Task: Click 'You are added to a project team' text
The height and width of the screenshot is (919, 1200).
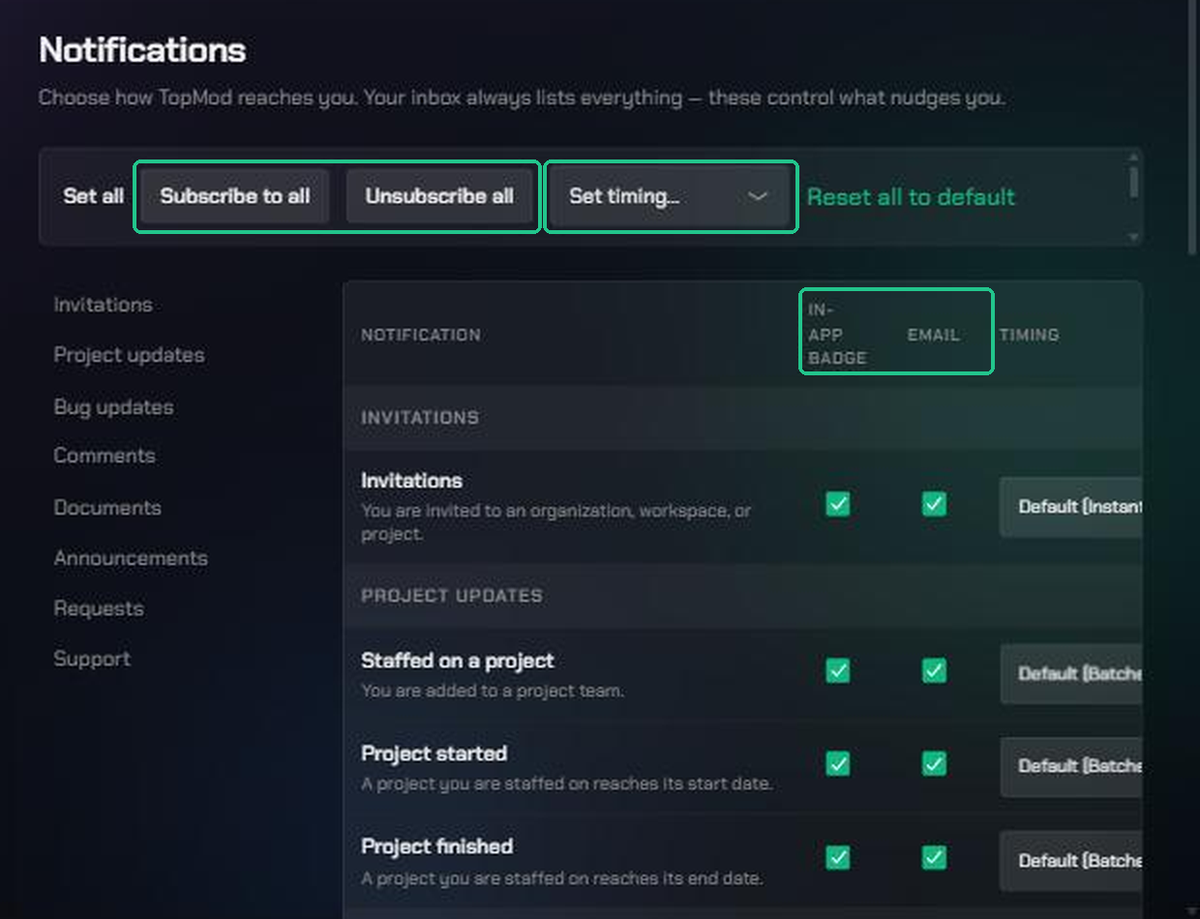Action: pos(492,691)
